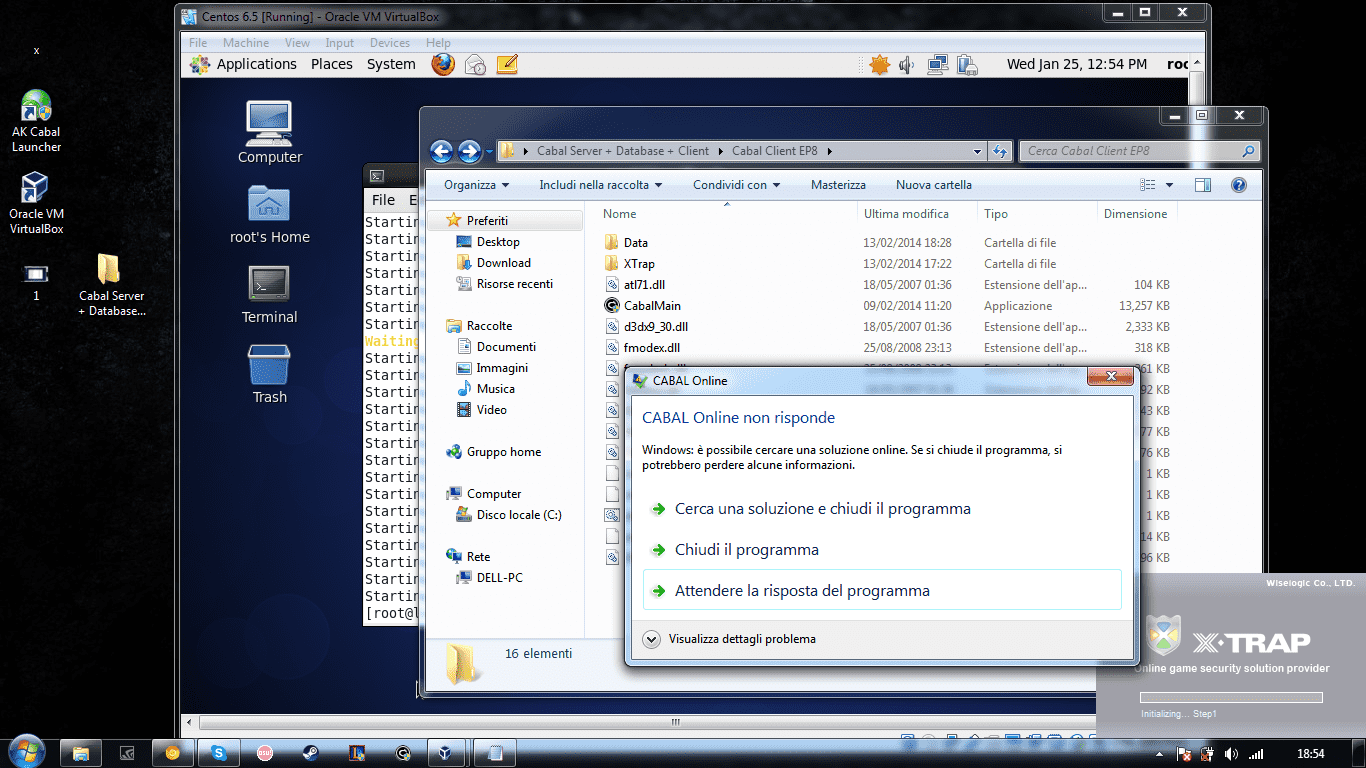
Task: Open the Includi nella raccolta dropdown
Action: (601, 185)
